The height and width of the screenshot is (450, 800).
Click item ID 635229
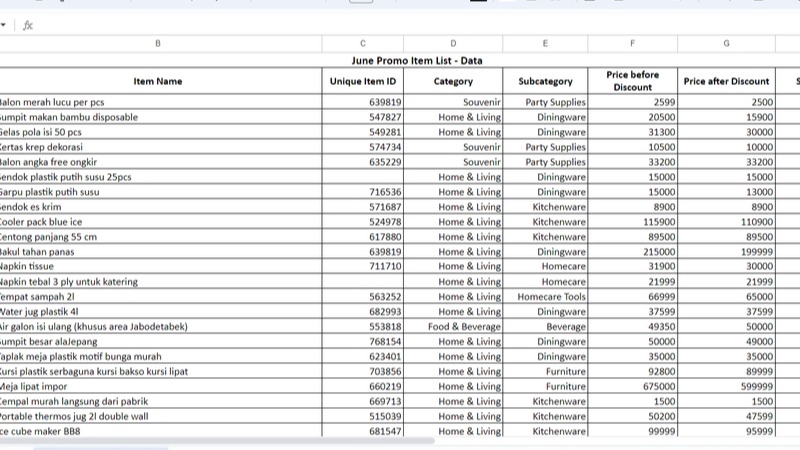pyautogui.click(x=363, y=162)
